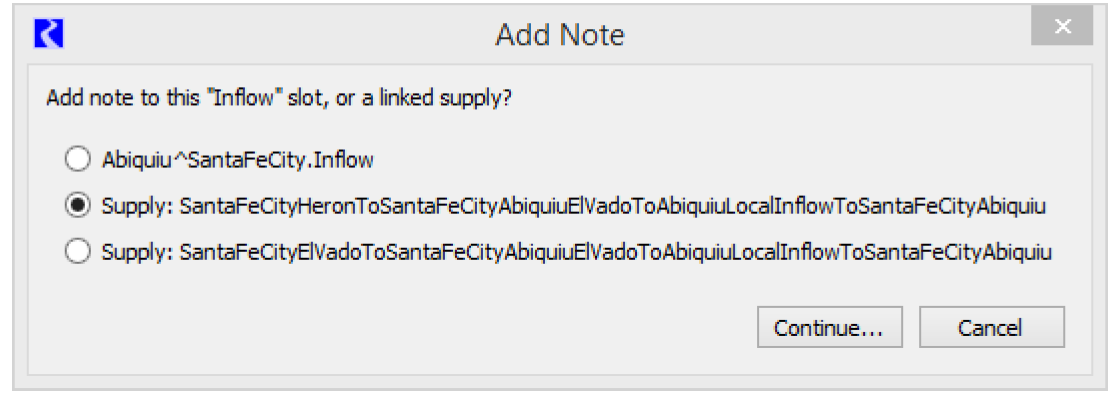The width and height of the screenshot is (1113, 394).
Task: Cancel adding the note
Action: pyautogui.click(x=991, y=327)
